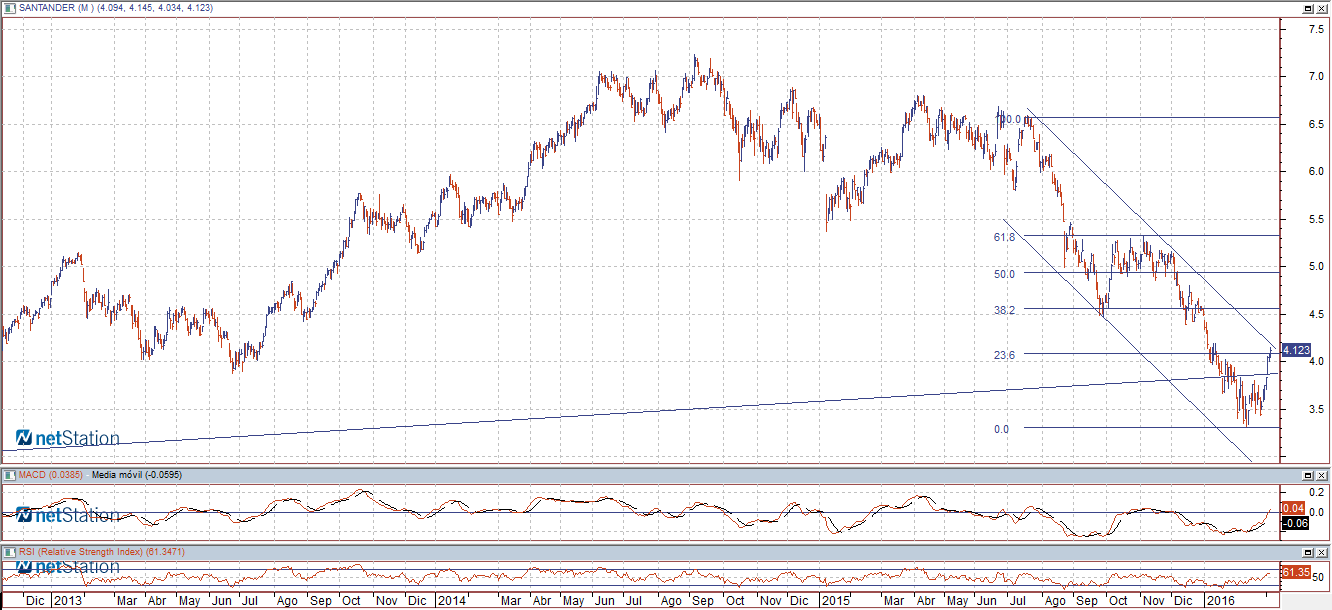Close the SANTANDER main price panel

coord(1322,8)
